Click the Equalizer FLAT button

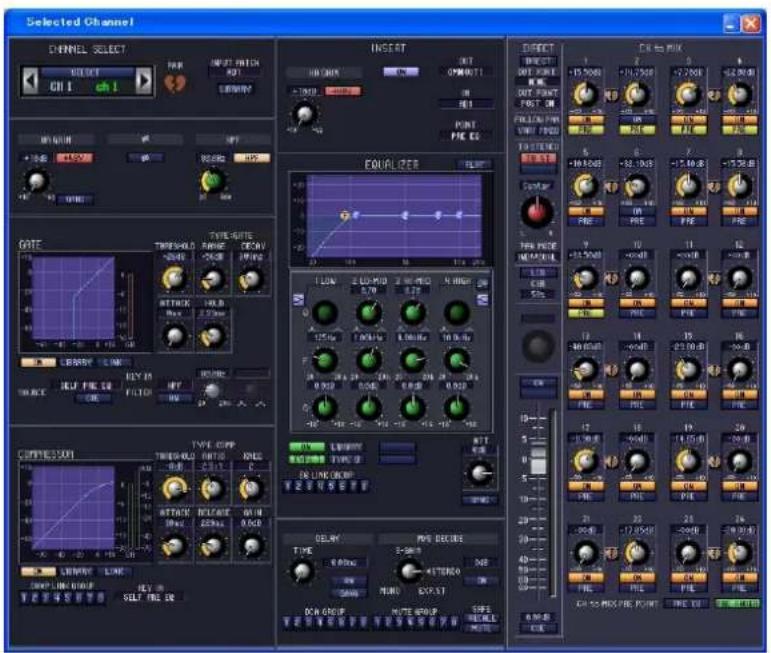point(475,165)
